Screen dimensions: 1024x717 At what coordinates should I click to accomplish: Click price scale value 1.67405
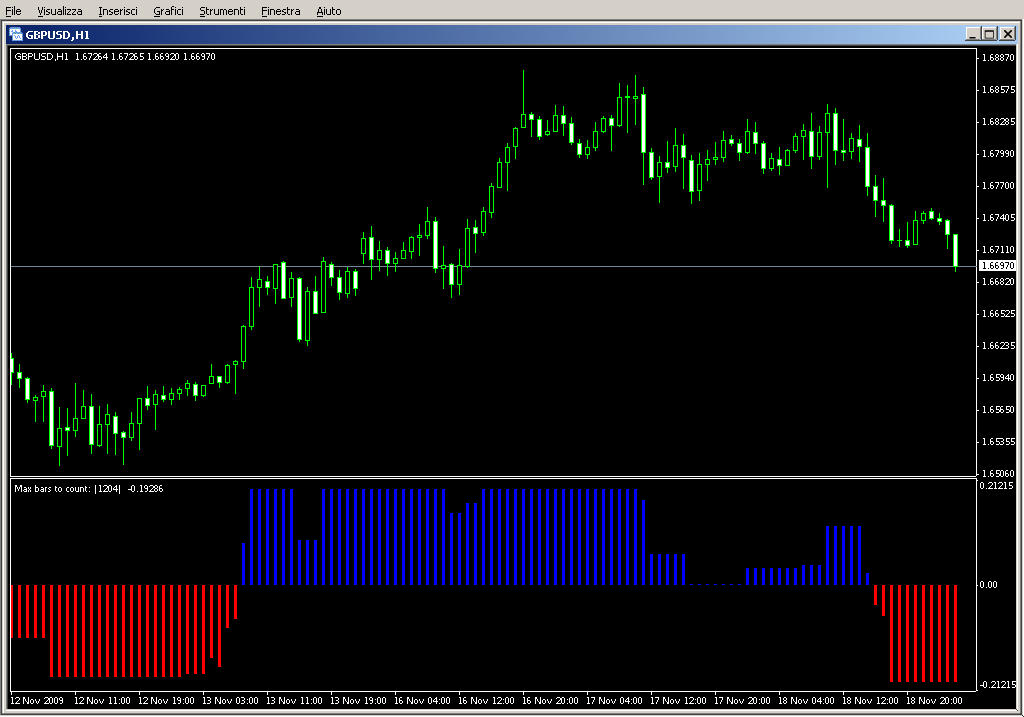click(998, 217)
